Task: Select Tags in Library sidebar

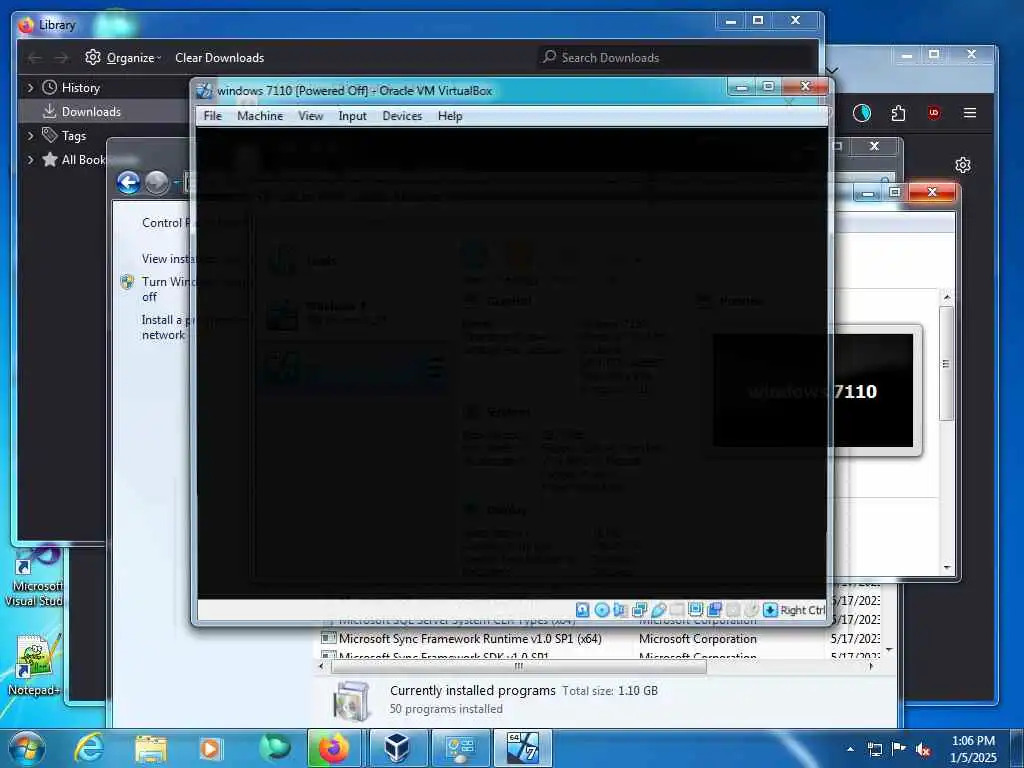Action: pos(74,136)
